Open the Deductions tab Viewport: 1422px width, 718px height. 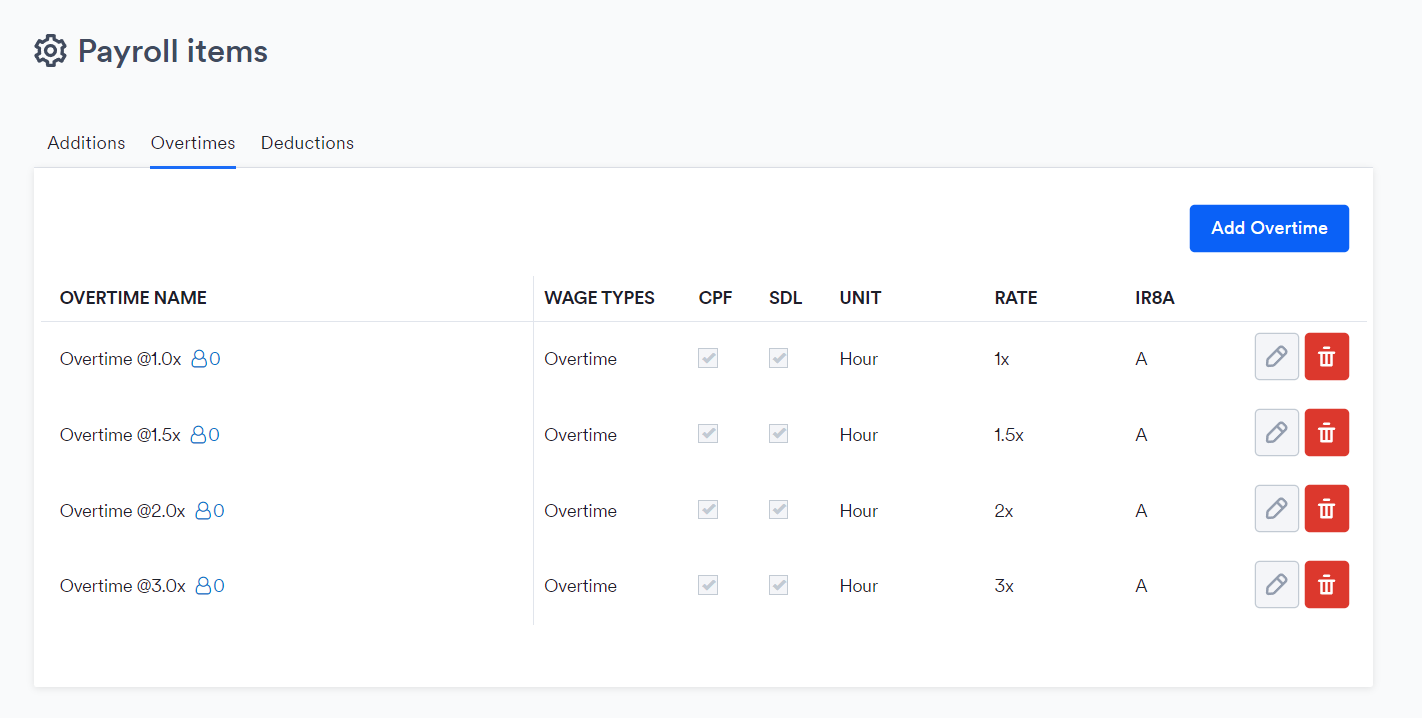pyautogui.click(x=307, y=143)
